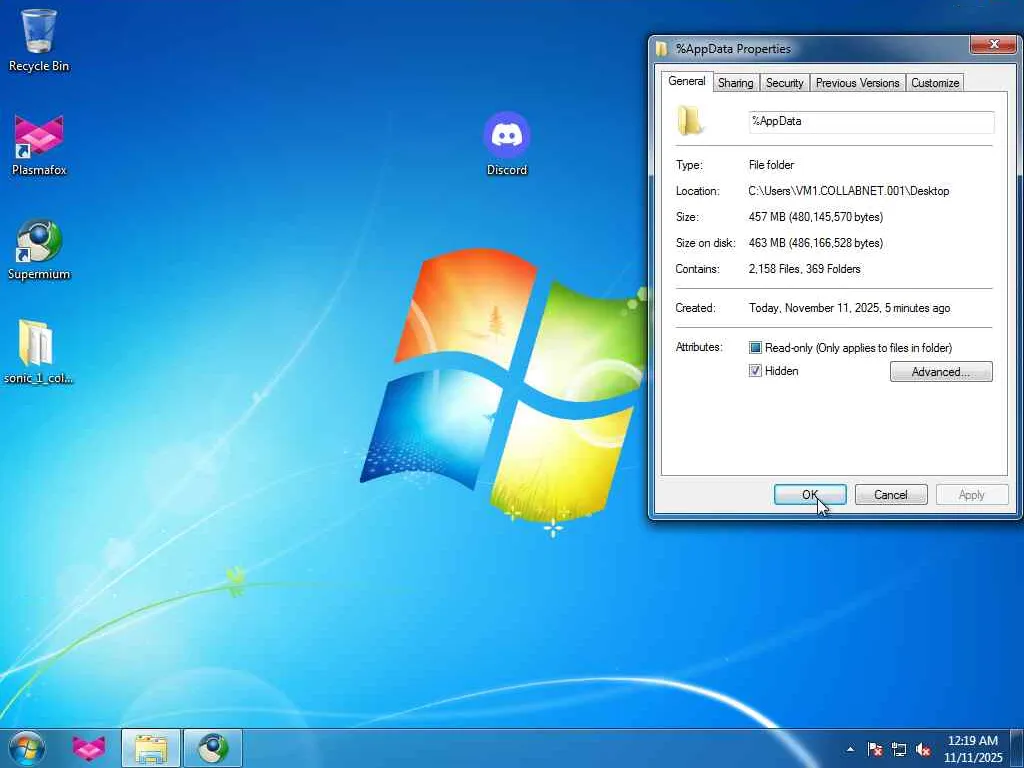Click the large folder icon in General tab
The height and width of the screenshot is (768, 1024).
690,121
